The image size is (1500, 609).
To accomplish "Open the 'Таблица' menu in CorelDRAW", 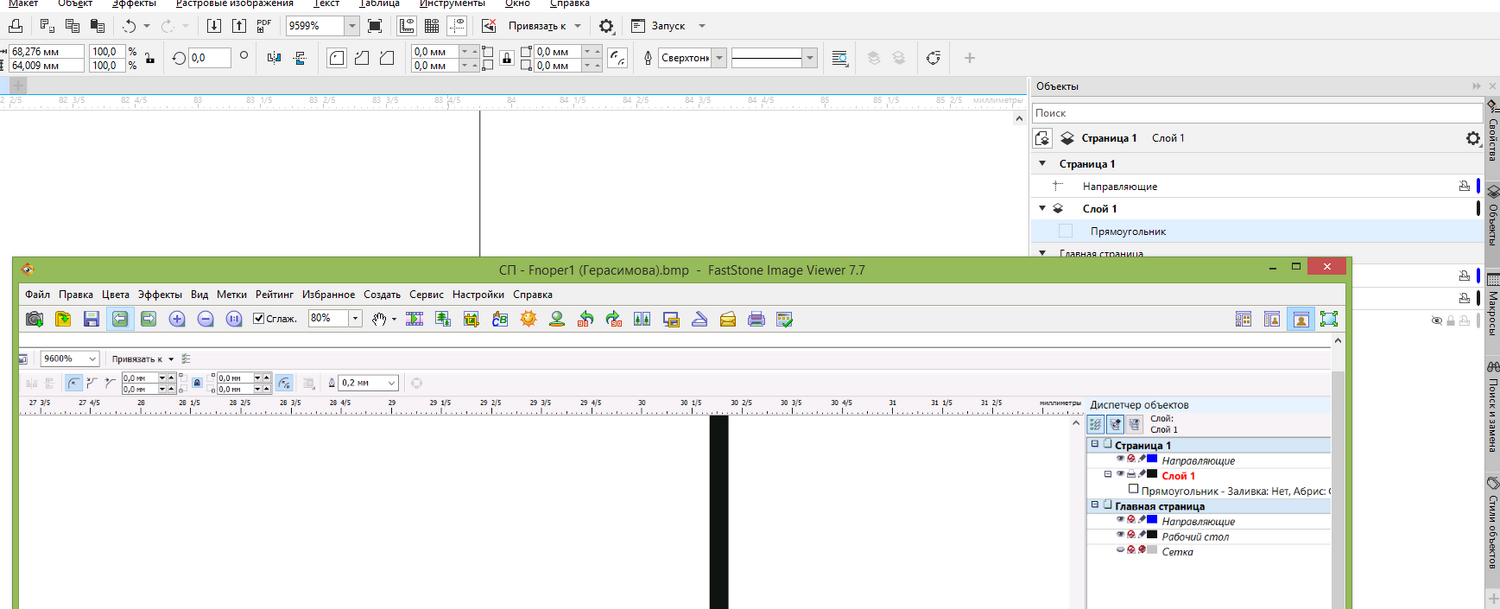I will click(x=379, y=4).
